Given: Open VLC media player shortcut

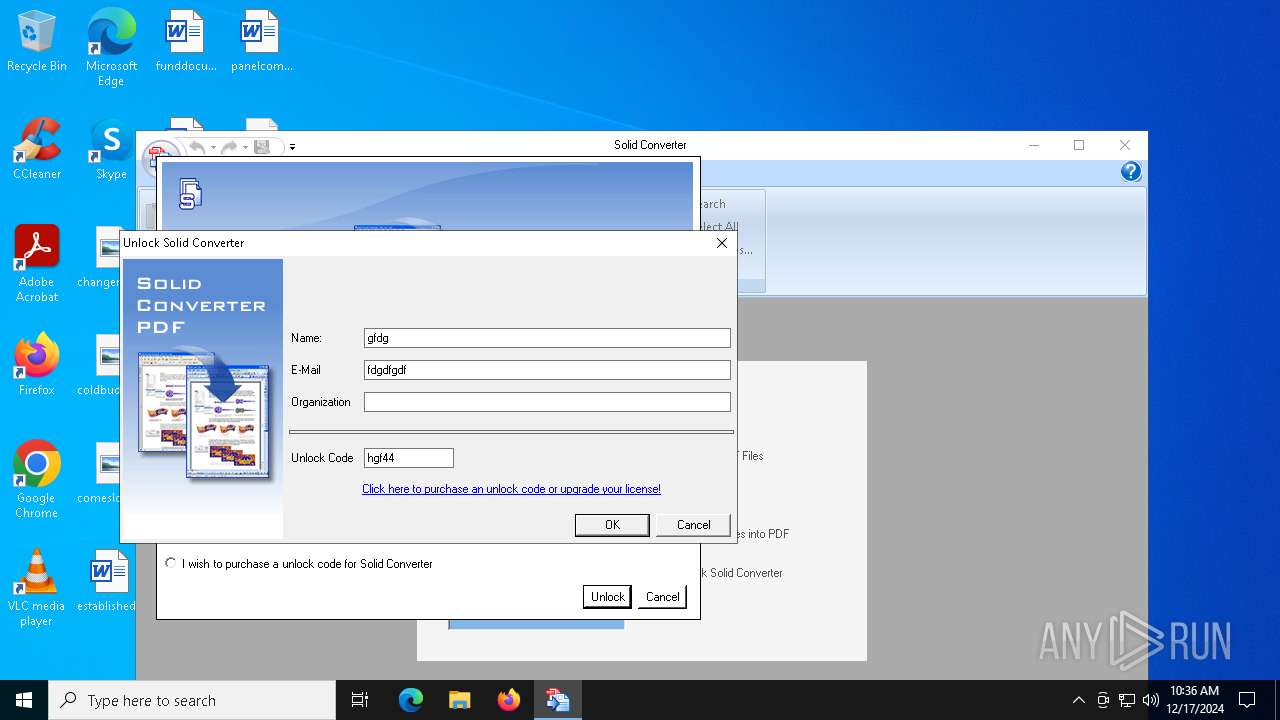Looking at the screenshot, I should (37, 588).
